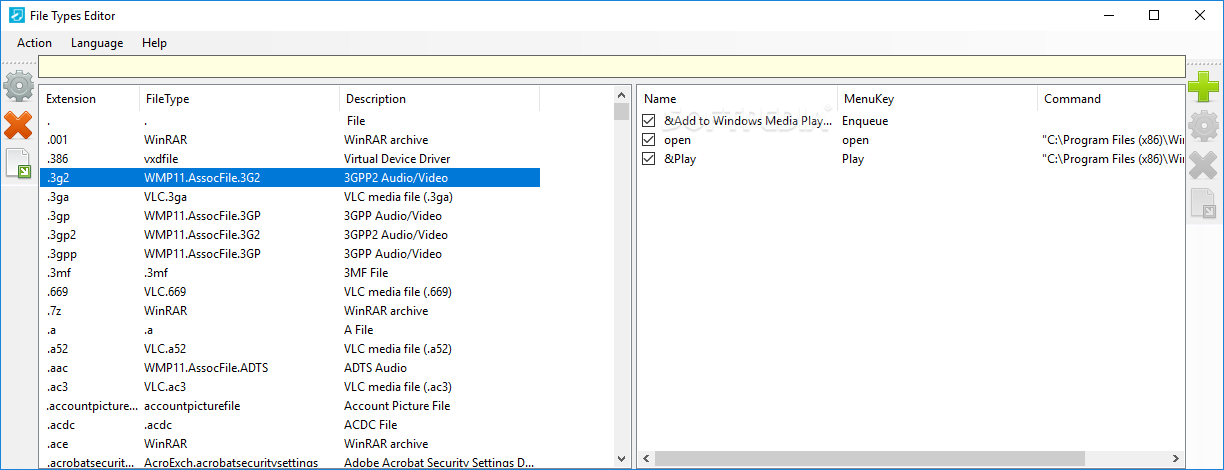Click the yellow search field at top
The image size is (1224, 470).
pos(612,67)
